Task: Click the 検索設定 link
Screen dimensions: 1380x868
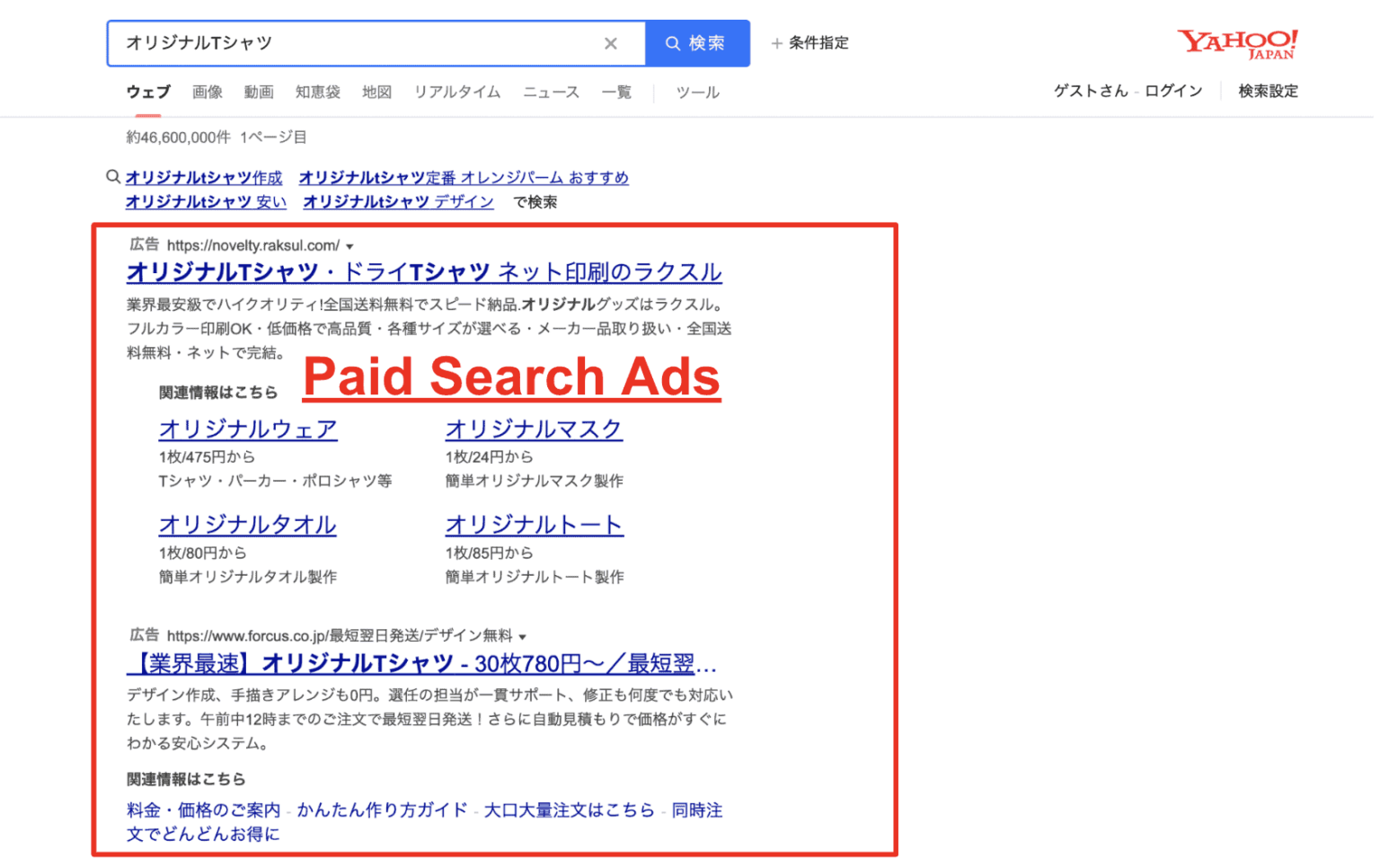Action: click(1268, 90)
